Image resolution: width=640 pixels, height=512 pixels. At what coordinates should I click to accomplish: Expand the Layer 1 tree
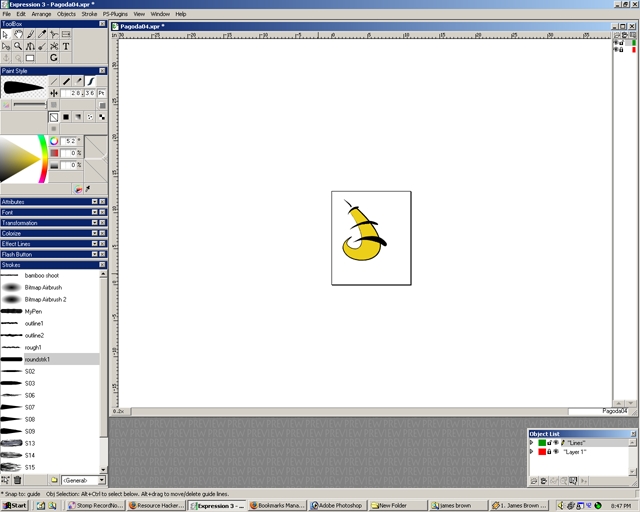click(x=532, y=452)
